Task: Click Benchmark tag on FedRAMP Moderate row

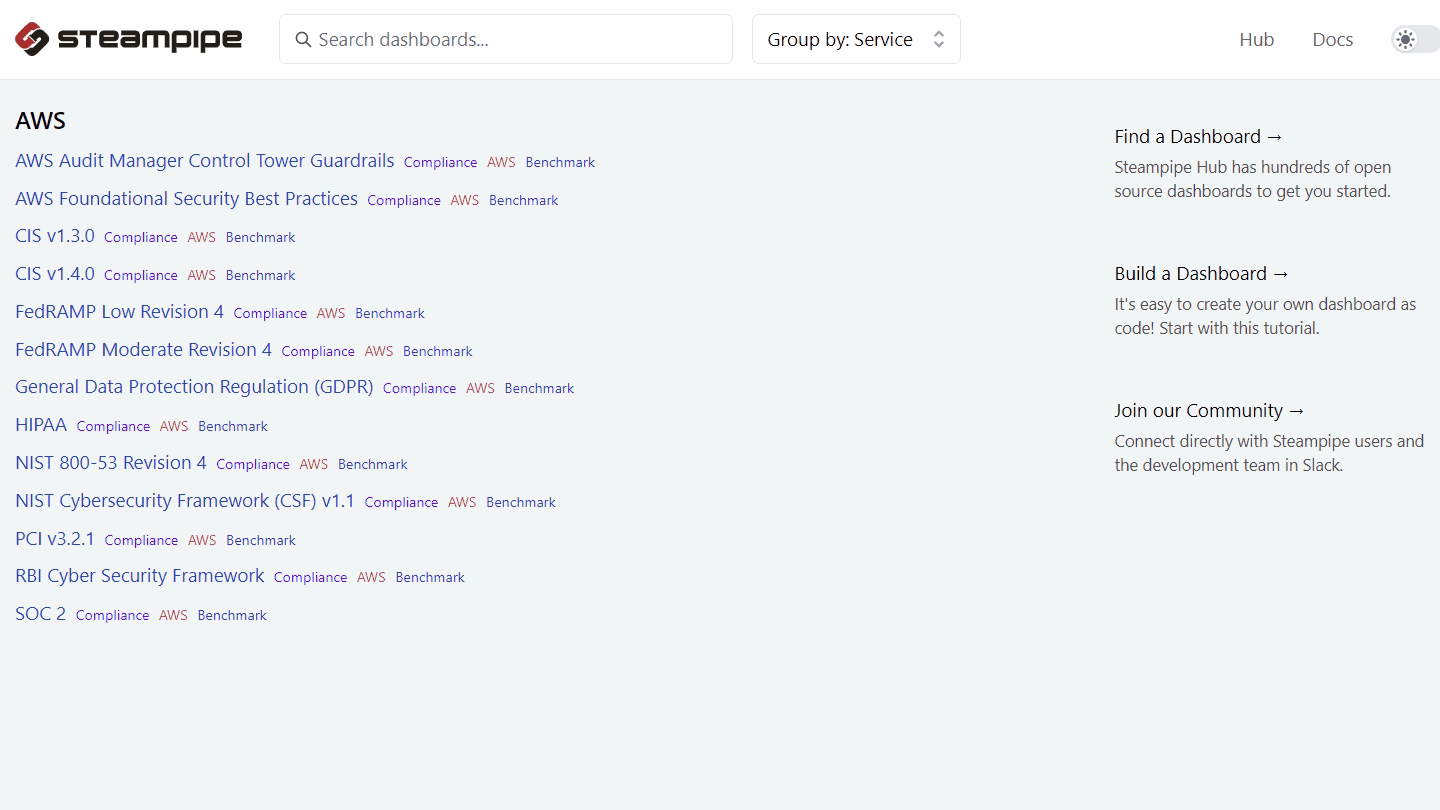Action: (438, 351)
